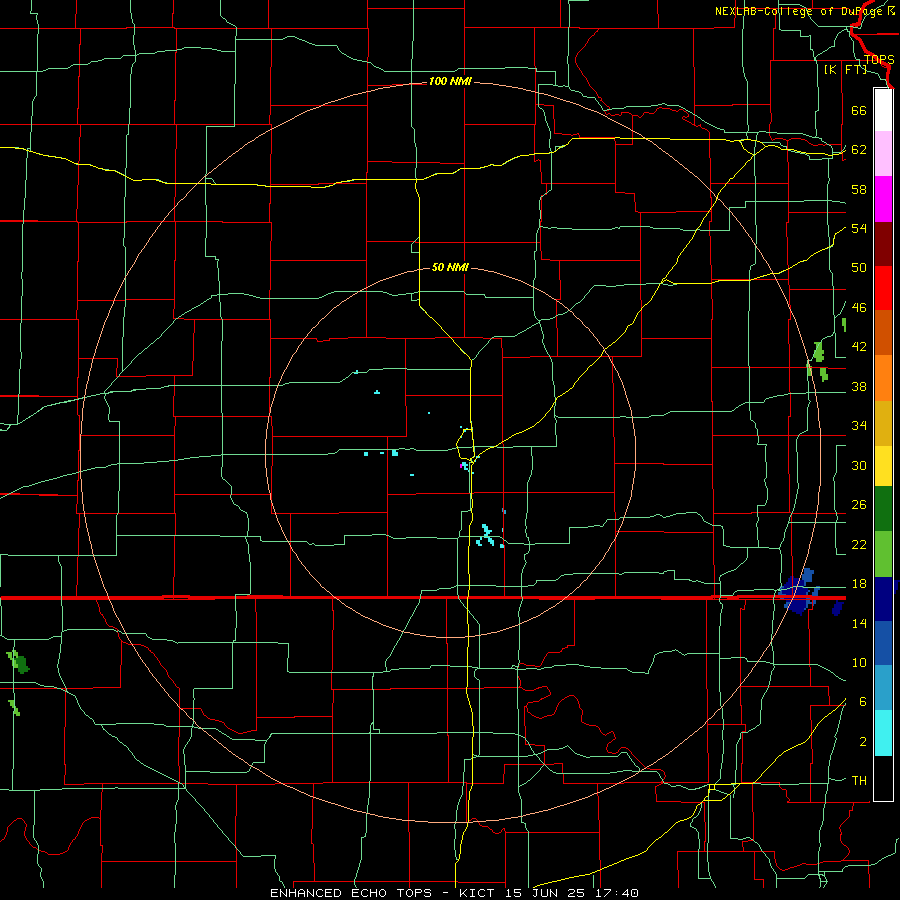Image resolution: width=900 pixels, height=900 pixels.
Task: Select the cyan swatch beside 2
Action: [x=883, y=733]
